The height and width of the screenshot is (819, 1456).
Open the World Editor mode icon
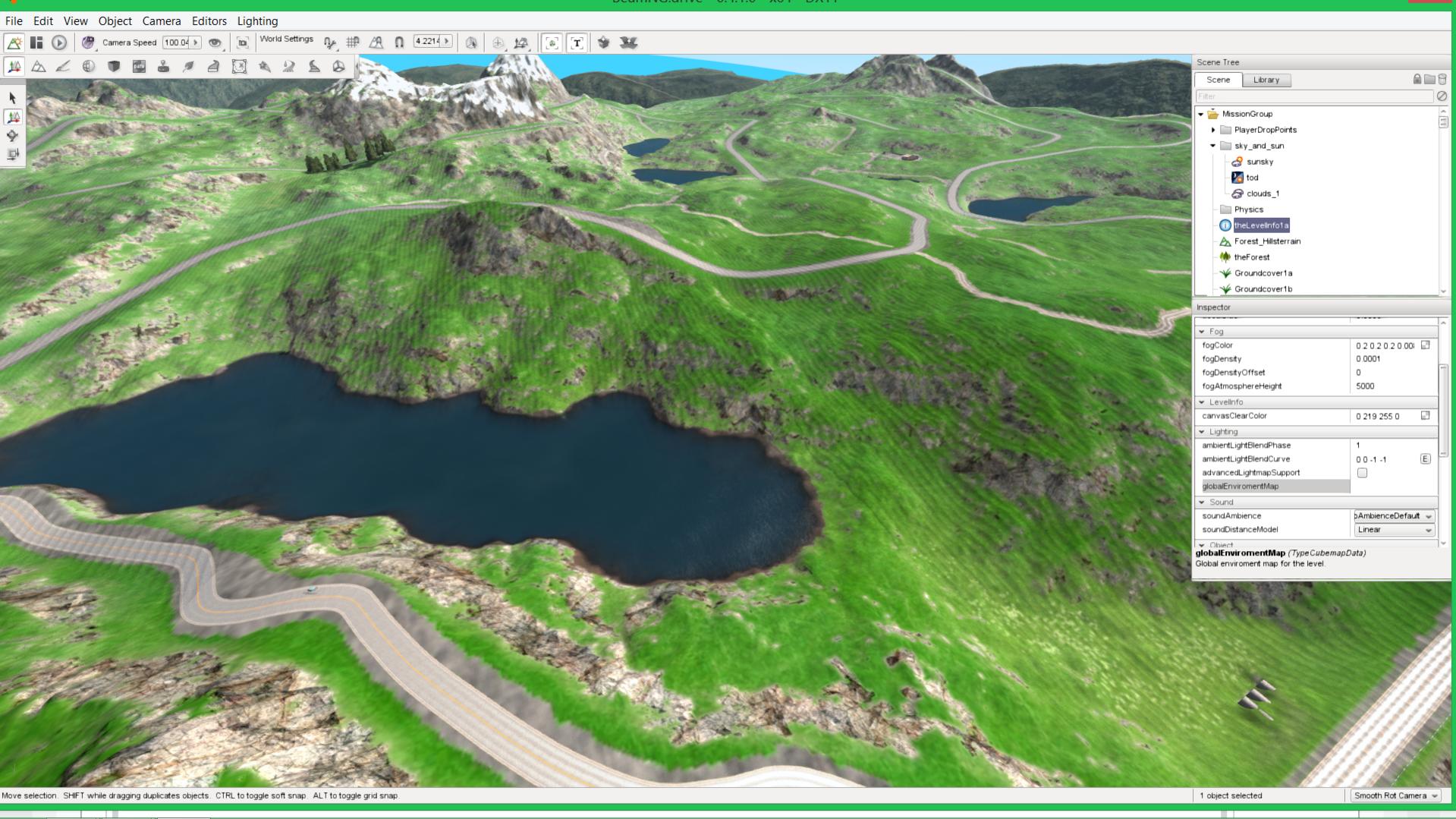coord(14,43)
